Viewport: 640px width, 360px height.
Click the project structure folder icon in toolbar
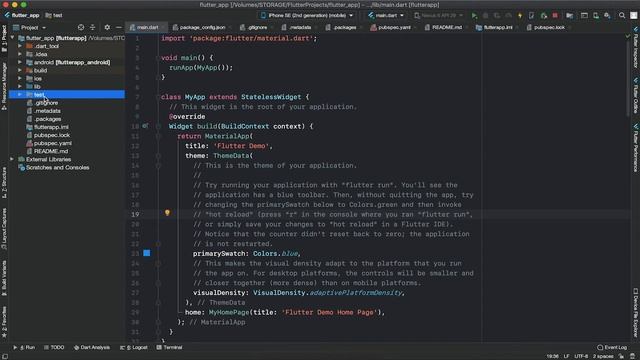pyautogui.click(x=569, y=16)
